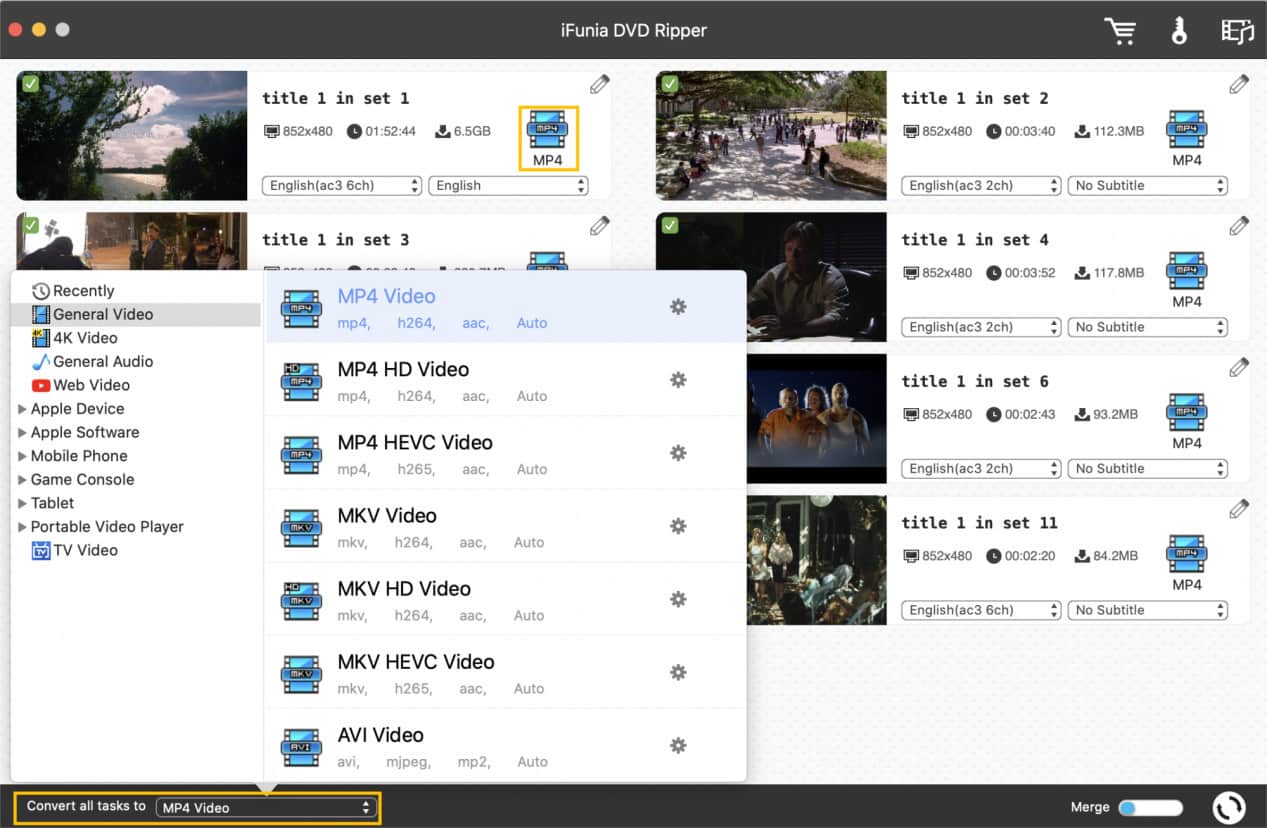
Task: Open settings gear for MP4 HD Video
Action: pos(678,380)
